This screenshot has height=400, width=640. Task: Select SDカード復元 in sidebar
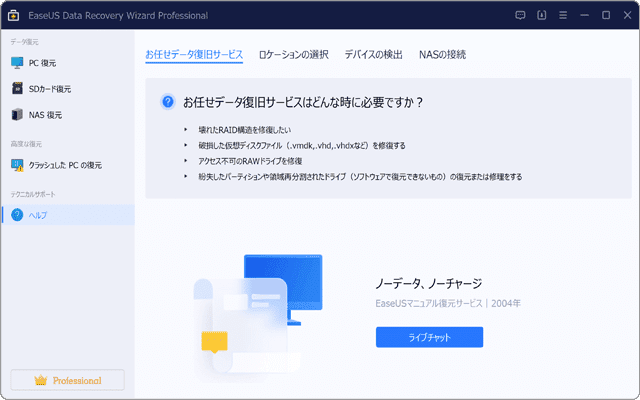click(68, 89)
